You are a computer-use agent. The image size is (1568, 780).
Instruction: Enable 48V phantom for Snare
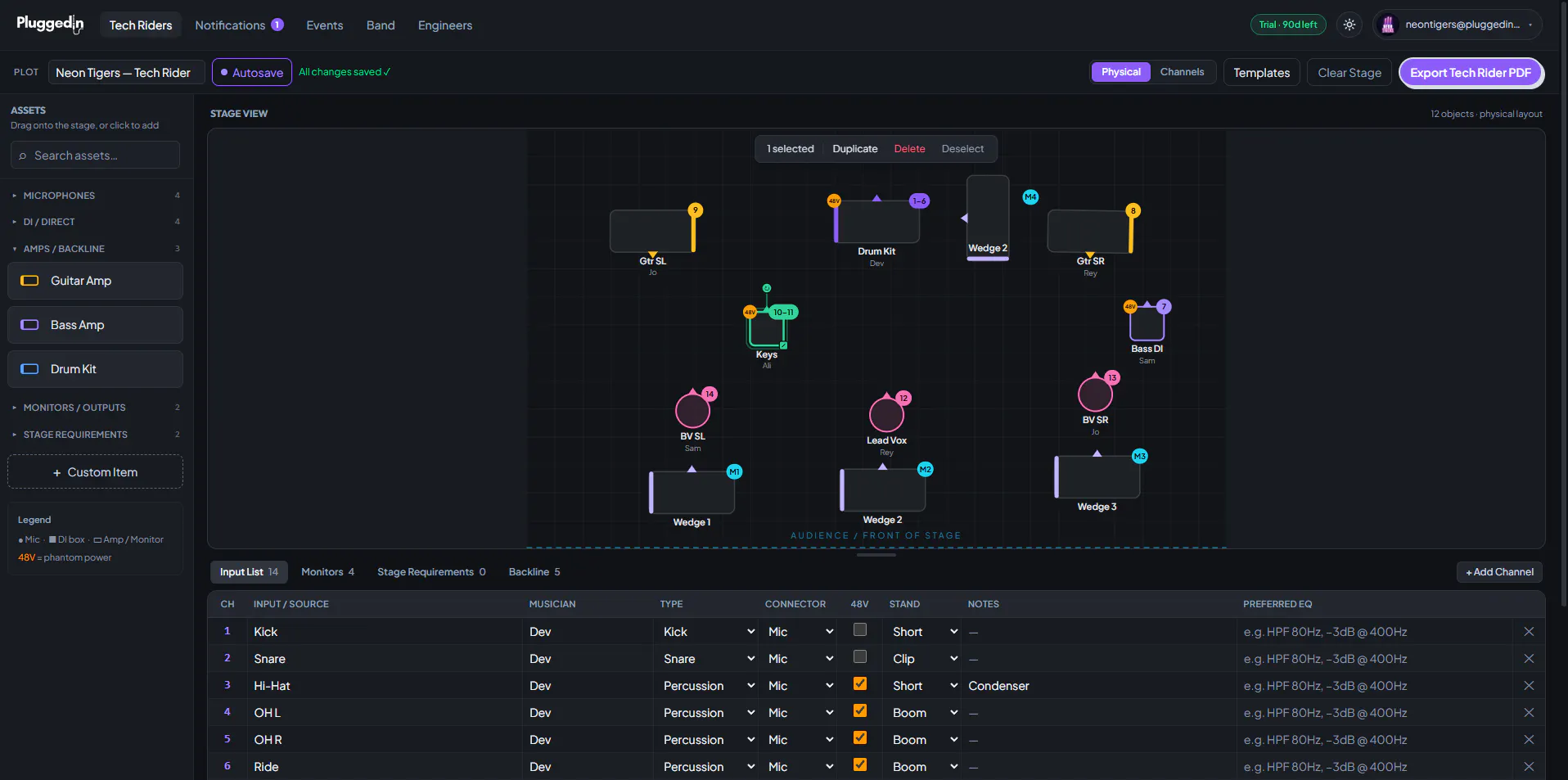(860, 657)
